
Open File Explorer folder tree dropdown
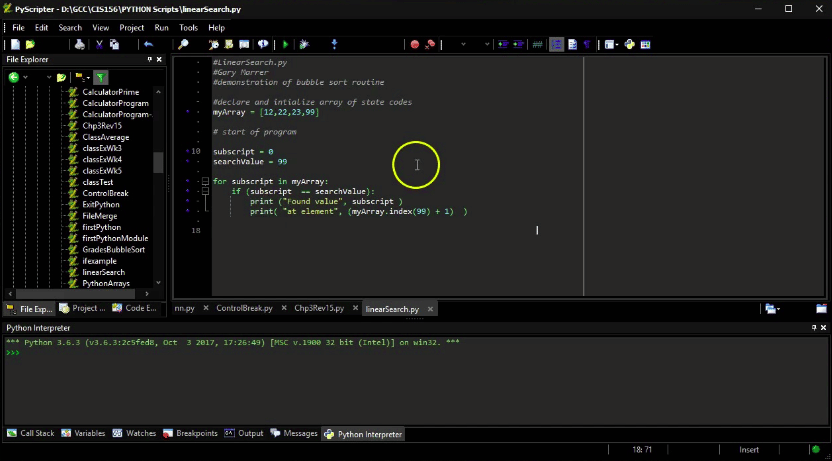pyautogui.click(x=82, y=77)
